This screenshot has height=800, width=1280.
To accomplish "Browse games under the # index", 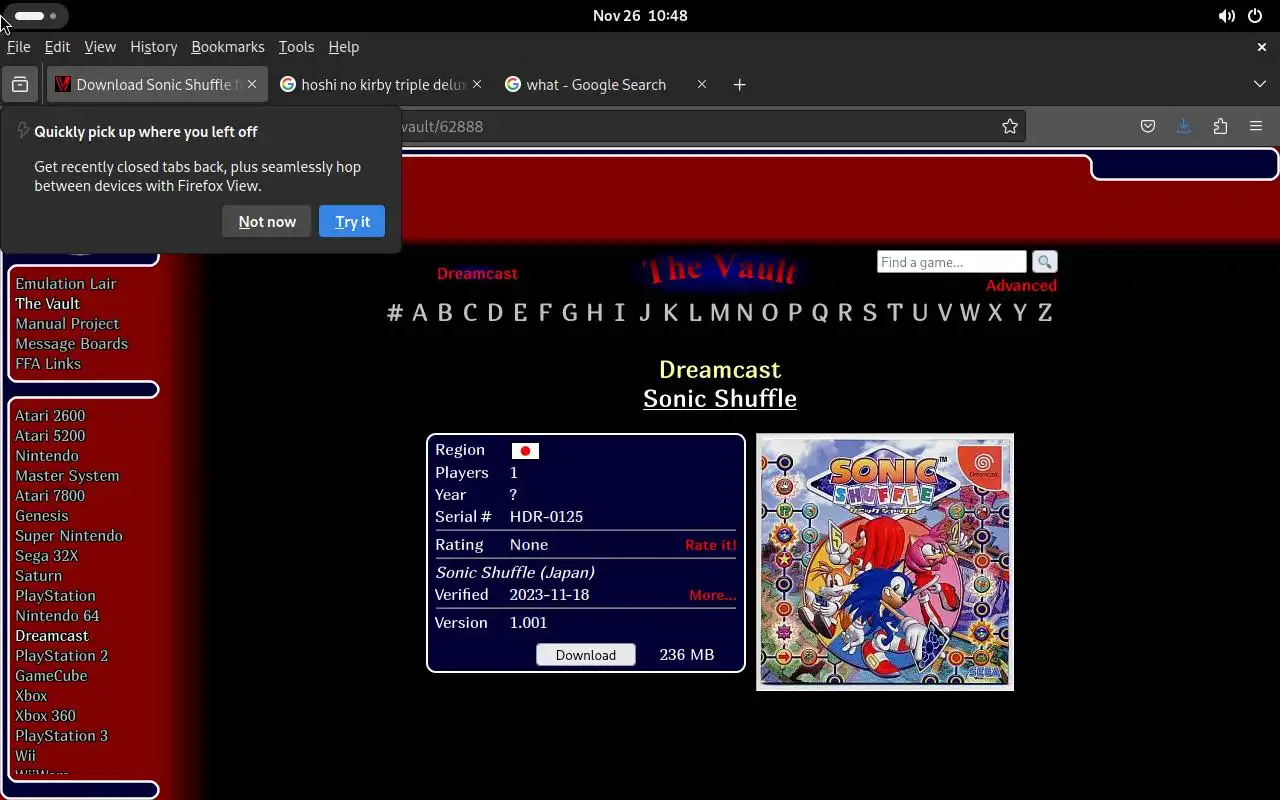I will pyautogui.click(x=395, y=313).
